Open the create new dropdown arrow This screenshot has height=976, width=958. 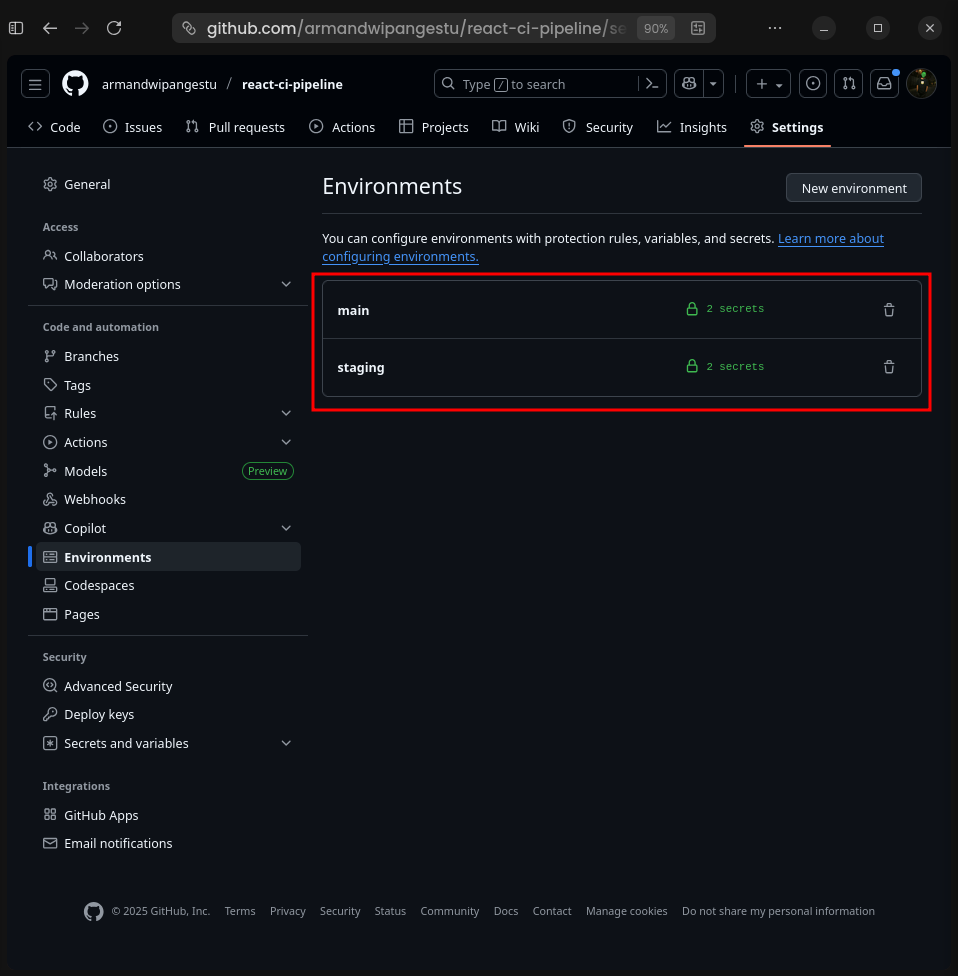(x=780, y=83)
